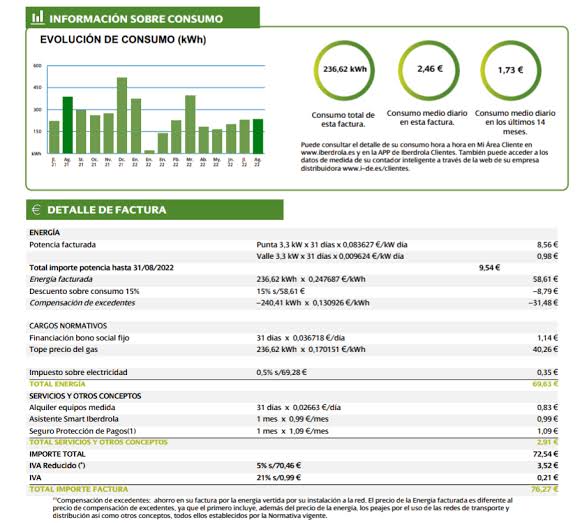Click the 1,09 € amount at row end
The image size is (587, 523).
click(x=547, y=431)
